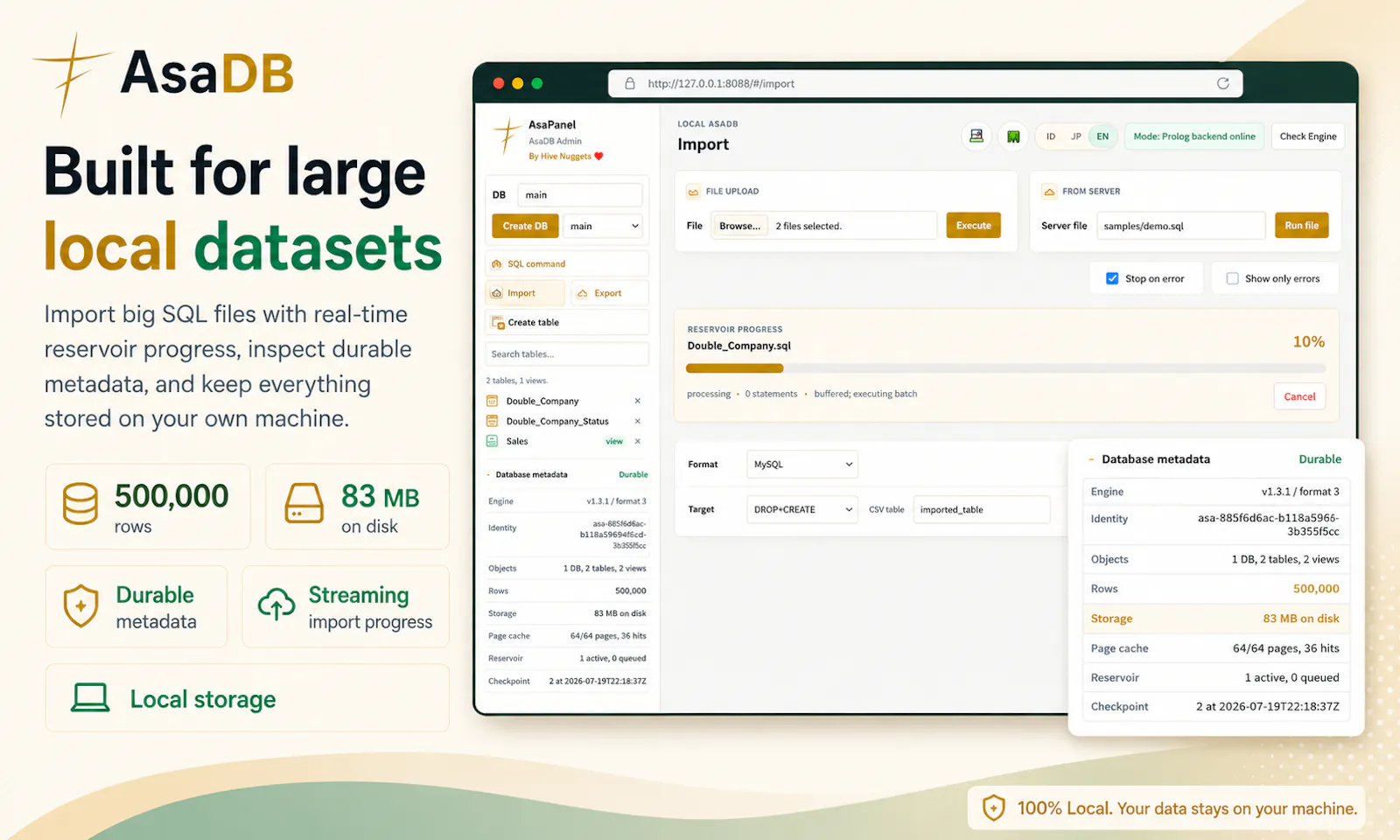Image resolution: width=1400 pixels, height=840 pixels.
Task: Open the SQL command page
Action: pos(567,263)
